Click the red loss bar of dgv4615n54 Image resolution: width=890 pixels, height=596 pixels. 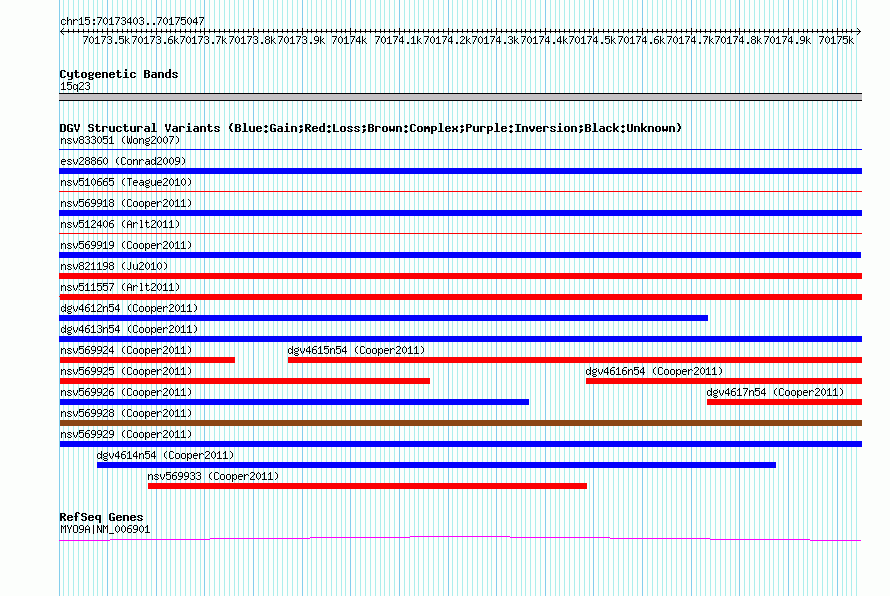(x=575, y=360)
